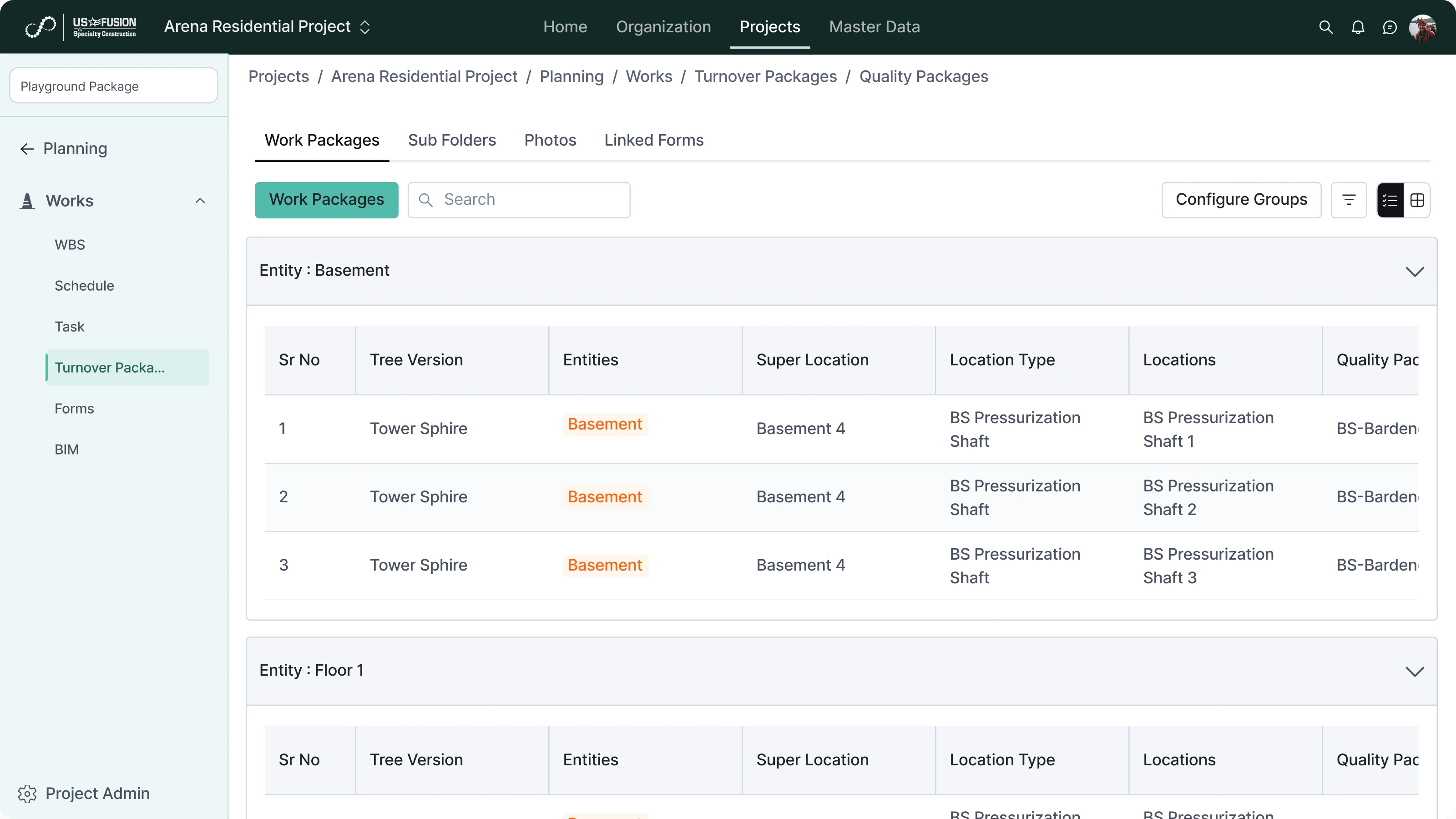The image size is (1456, 819).
Task: Switch to the Sub Folders tab
Action: pyautogui.click(x=452, y=140)
